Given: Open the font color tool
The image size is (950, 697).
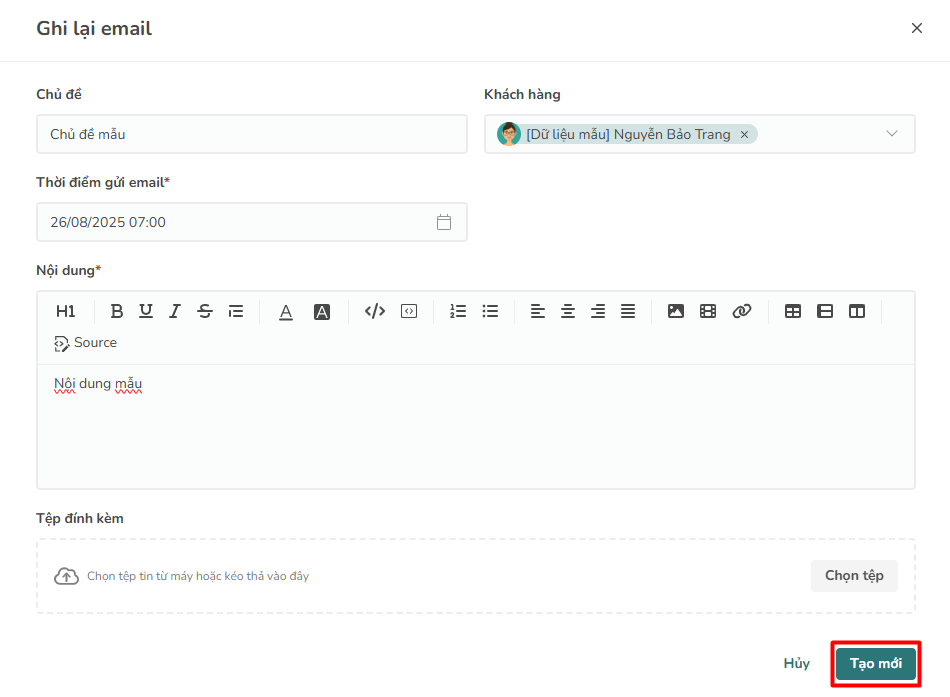Looking at the screenshot, I should pyautogui.click(x=286, y=311).
